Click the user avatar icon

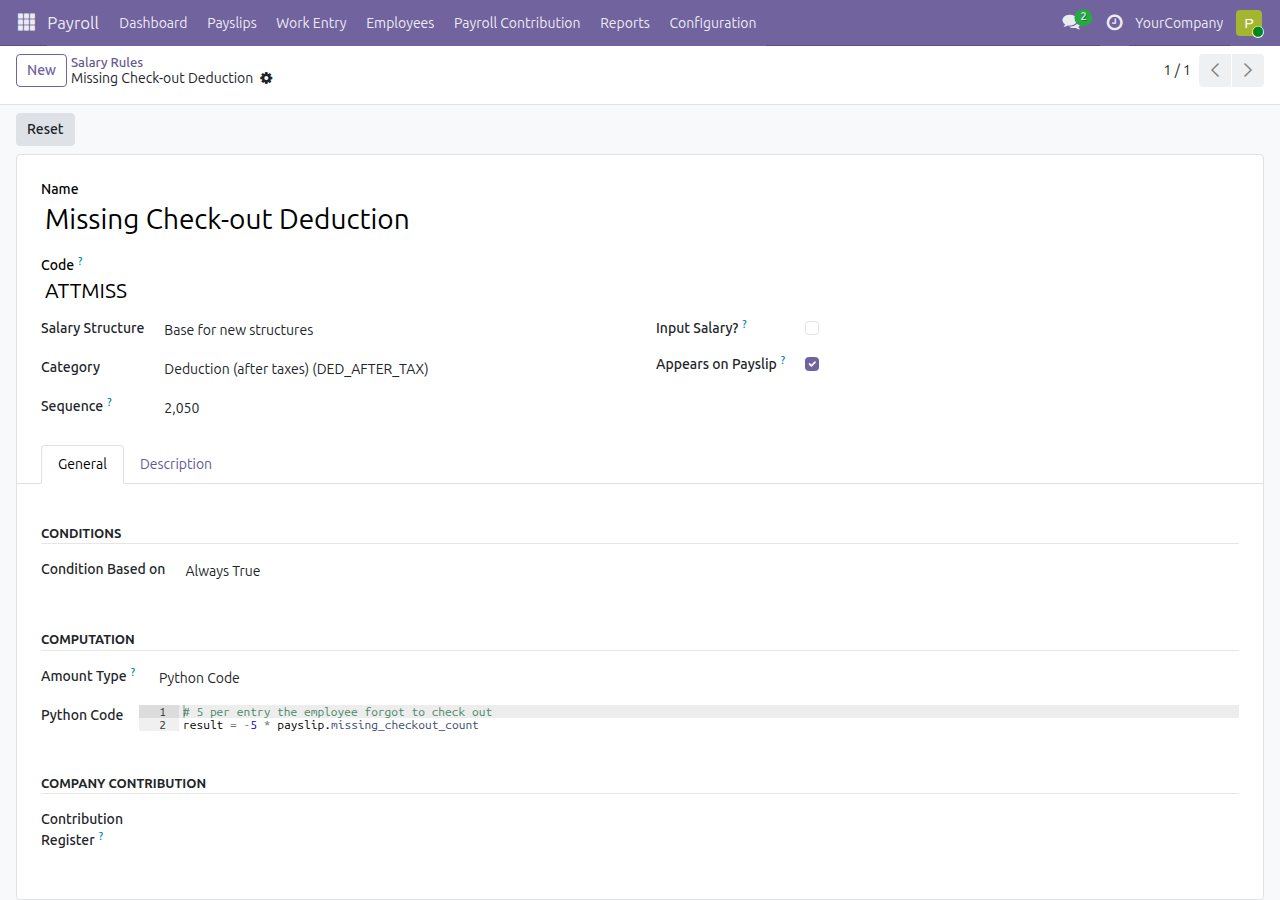pyautogui.click(x=1249, y=22)
